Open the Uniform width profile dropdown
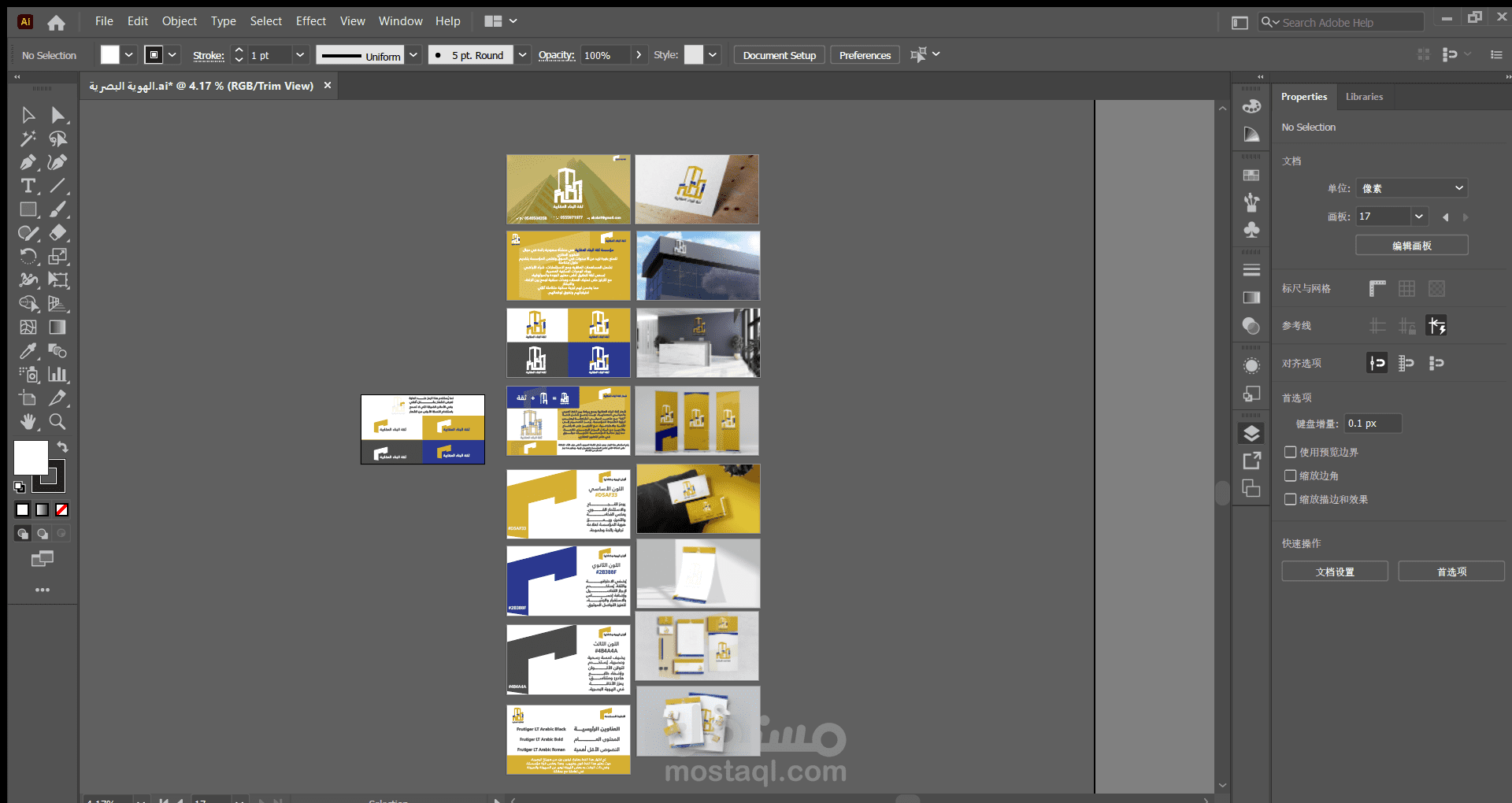 [x=413, y=55]
